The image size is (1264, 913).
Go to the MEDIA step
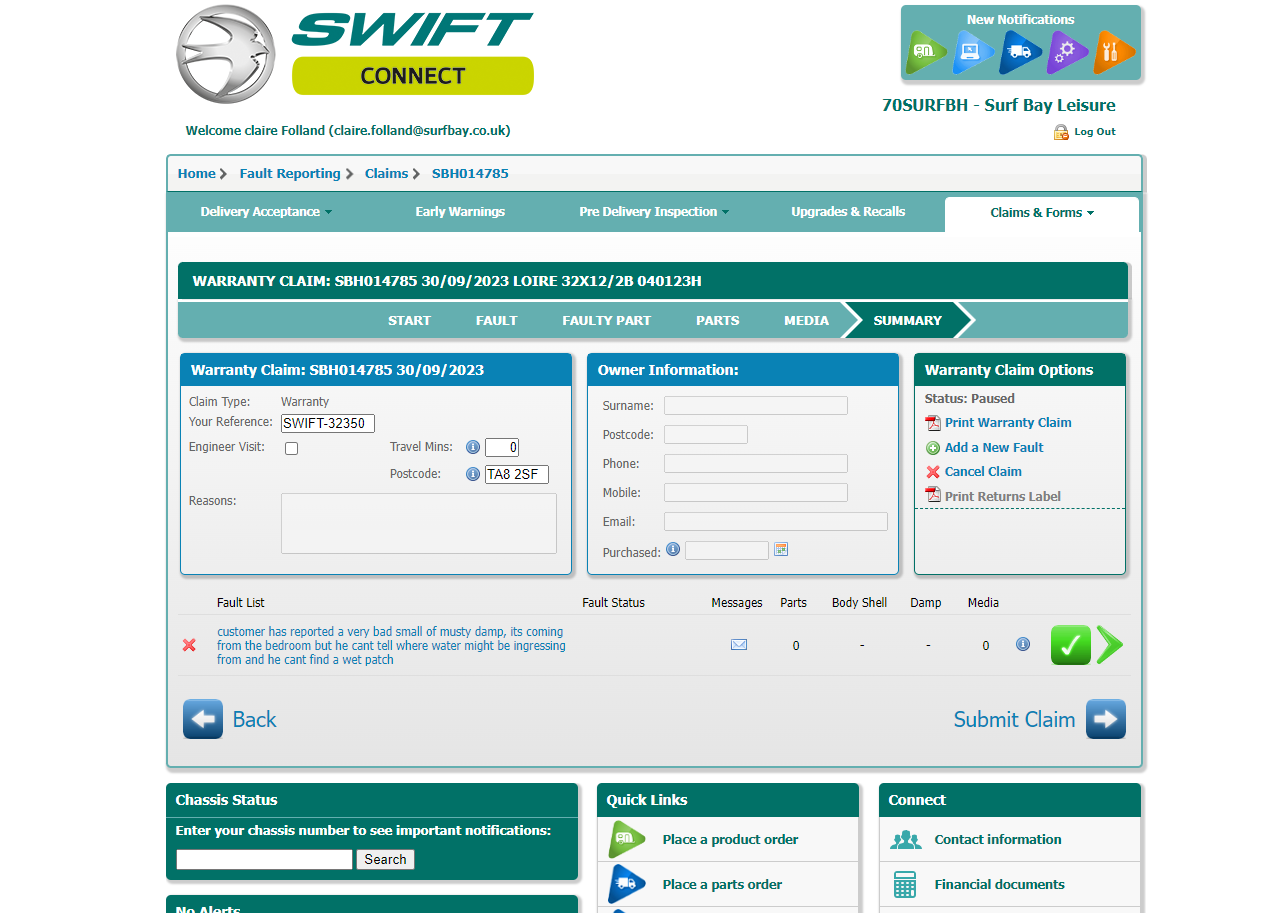807,321
